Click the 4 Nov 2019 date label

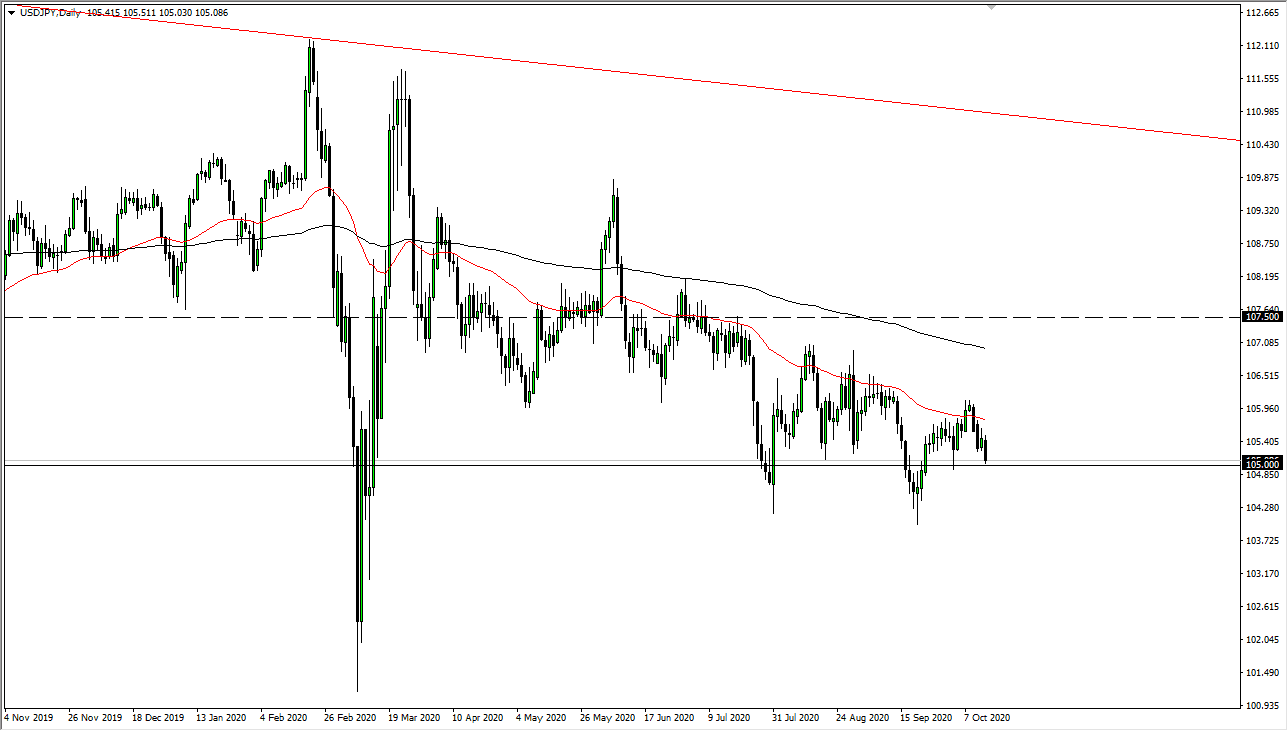point(28,718)
